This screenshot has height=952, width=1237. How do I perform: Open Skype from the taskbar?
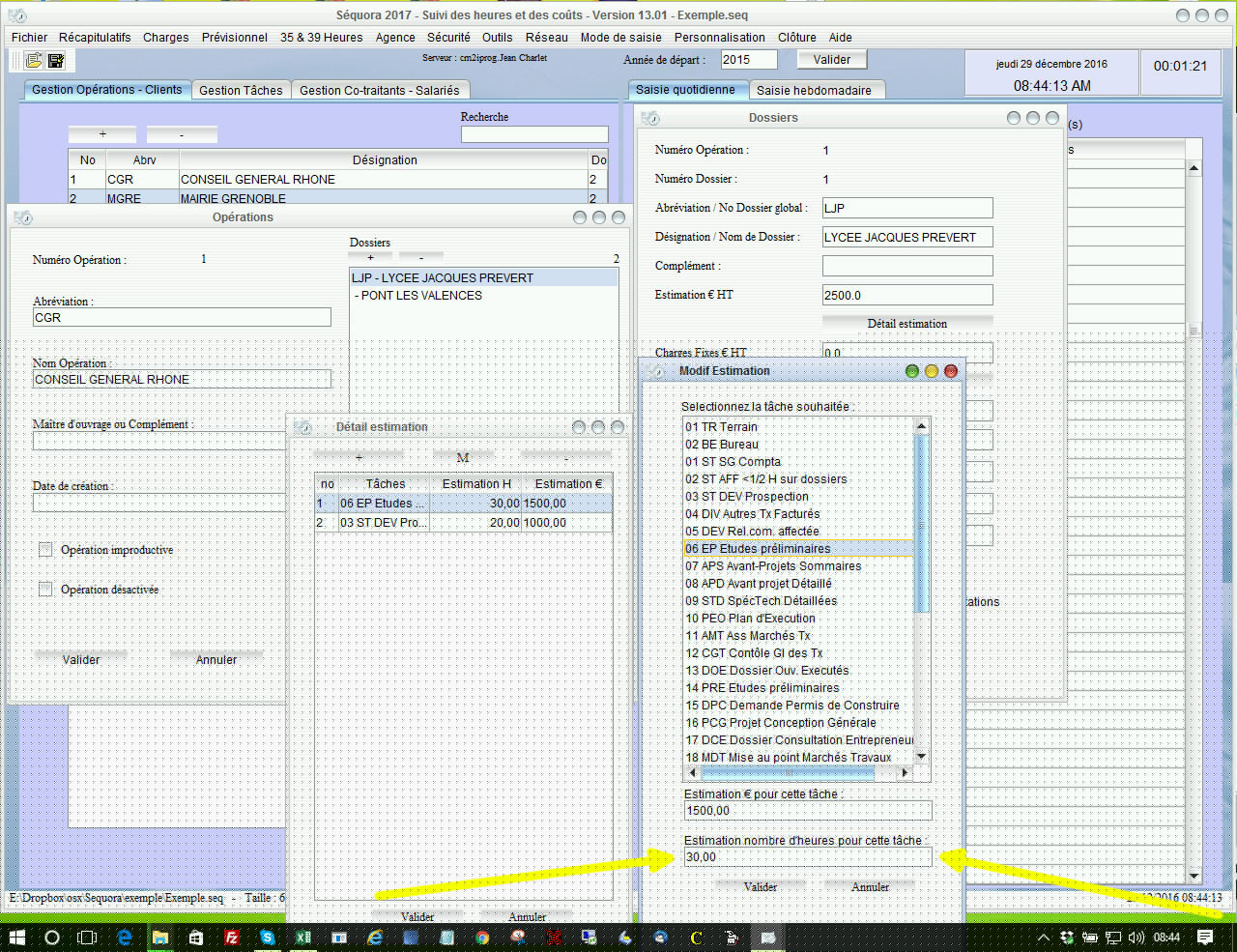267,937
